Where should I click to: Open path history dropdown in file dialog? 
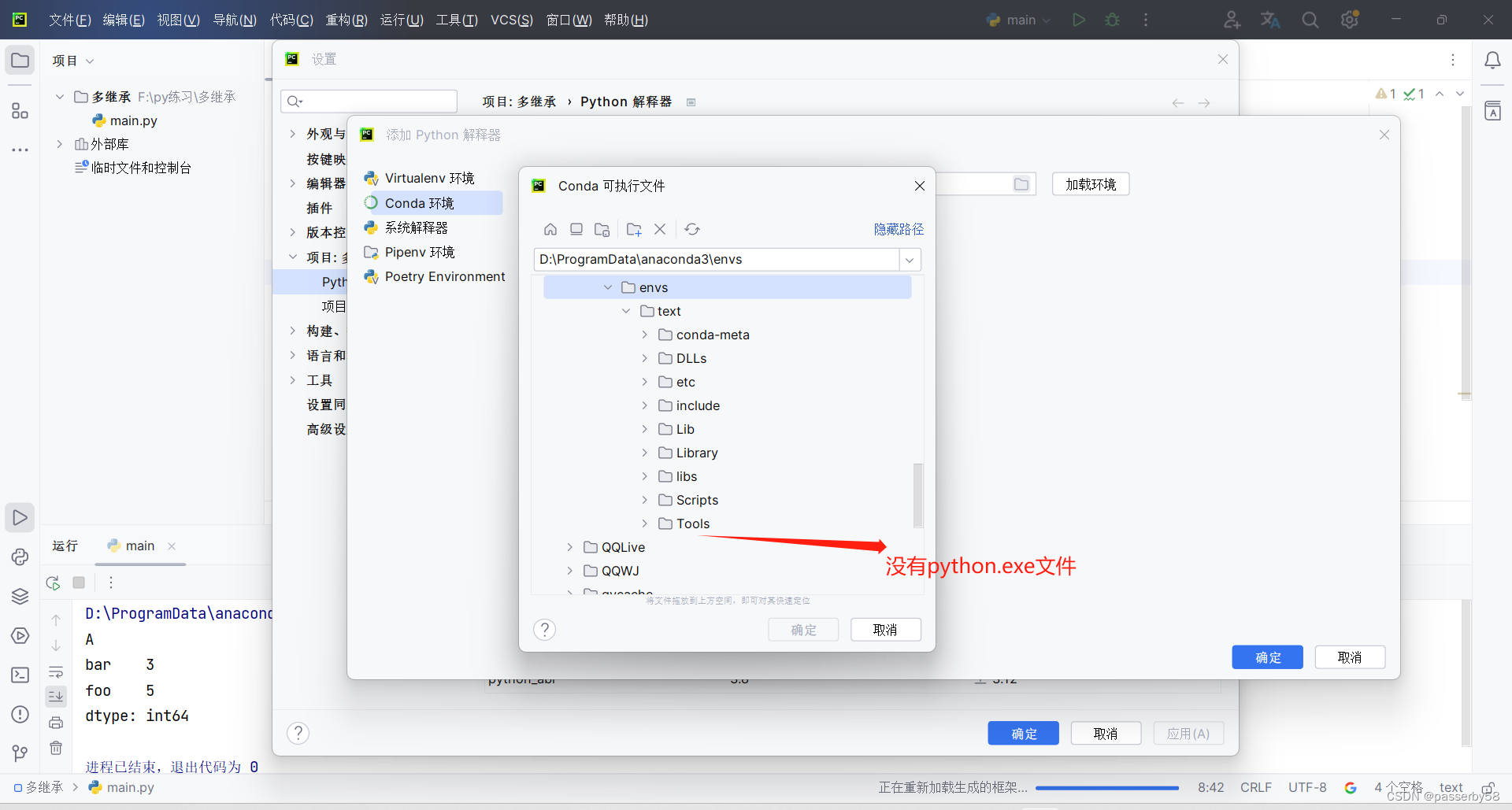910,260
